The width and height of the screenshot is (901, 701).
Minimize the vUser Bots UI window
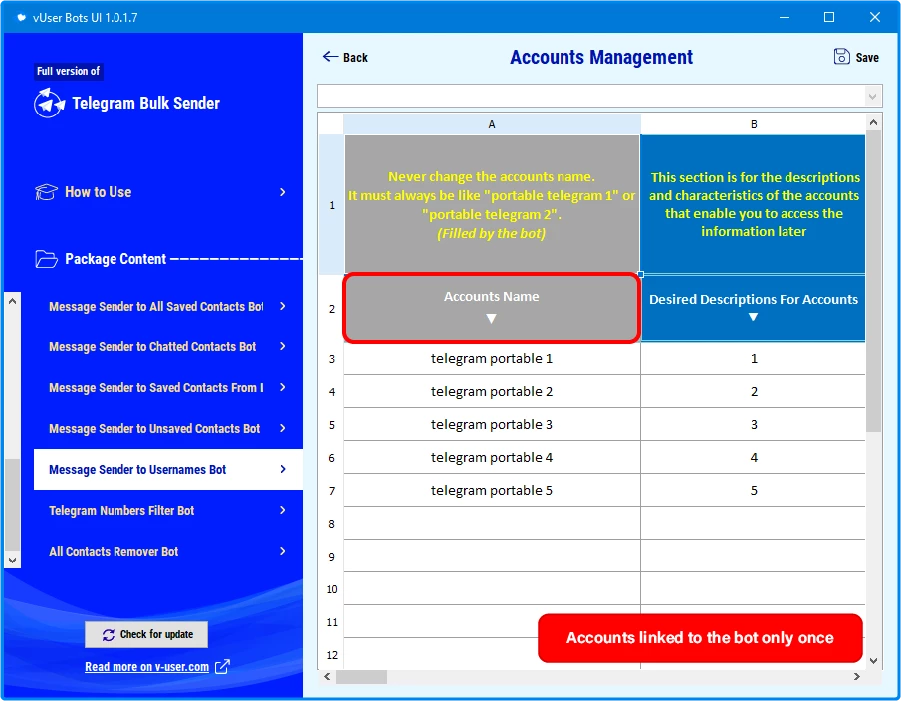click(784, 17)
